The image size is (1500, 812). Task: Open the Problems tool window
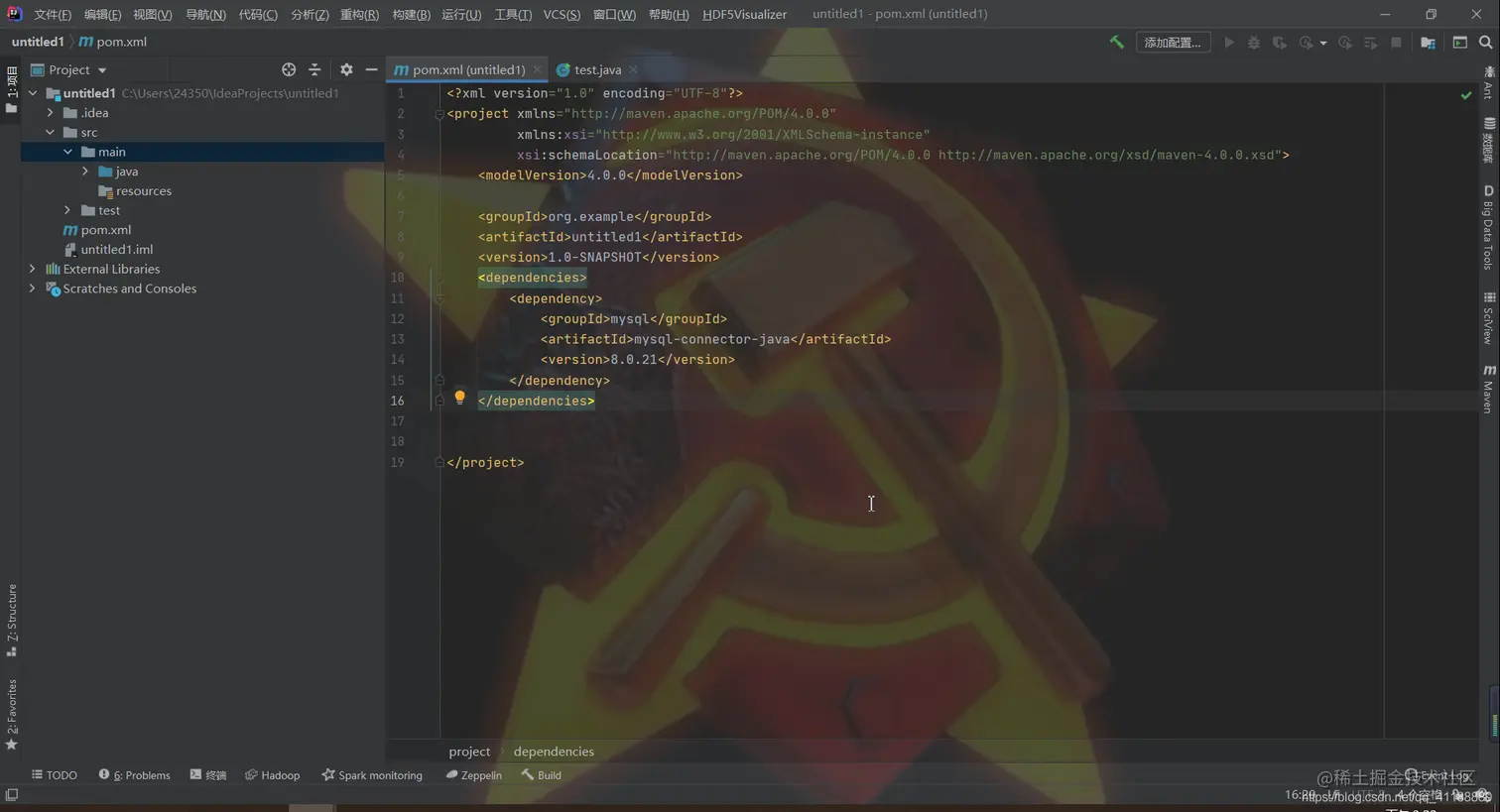(134, 775)
